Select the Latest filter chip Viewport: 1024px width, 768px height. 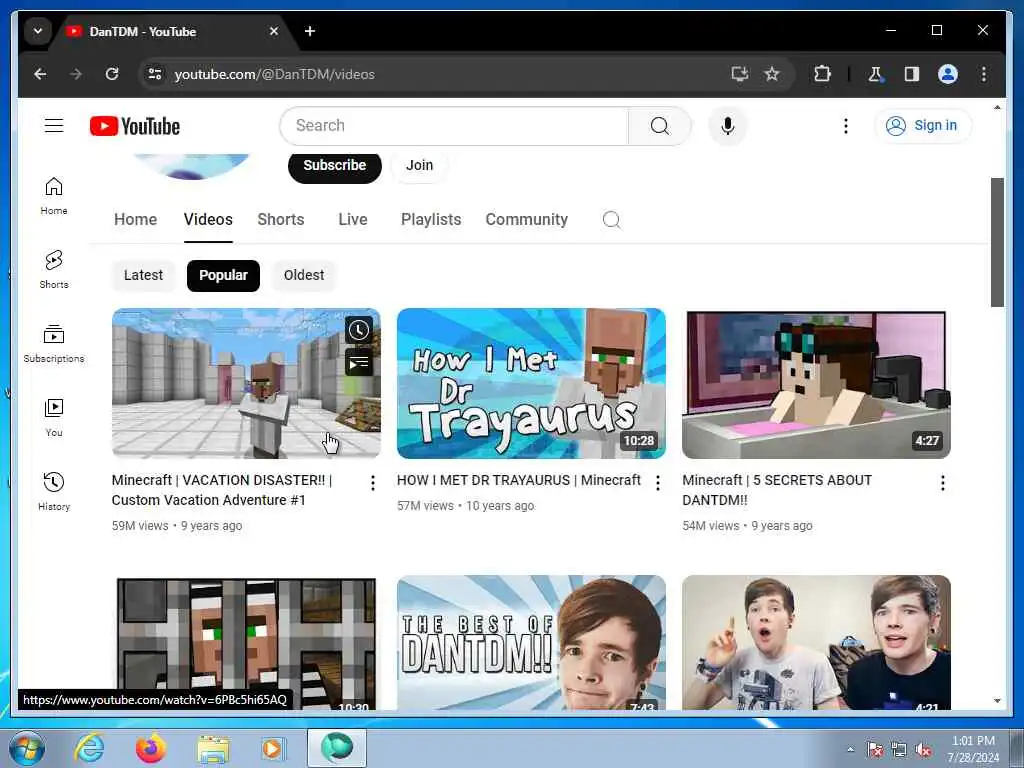coord(143,275)
